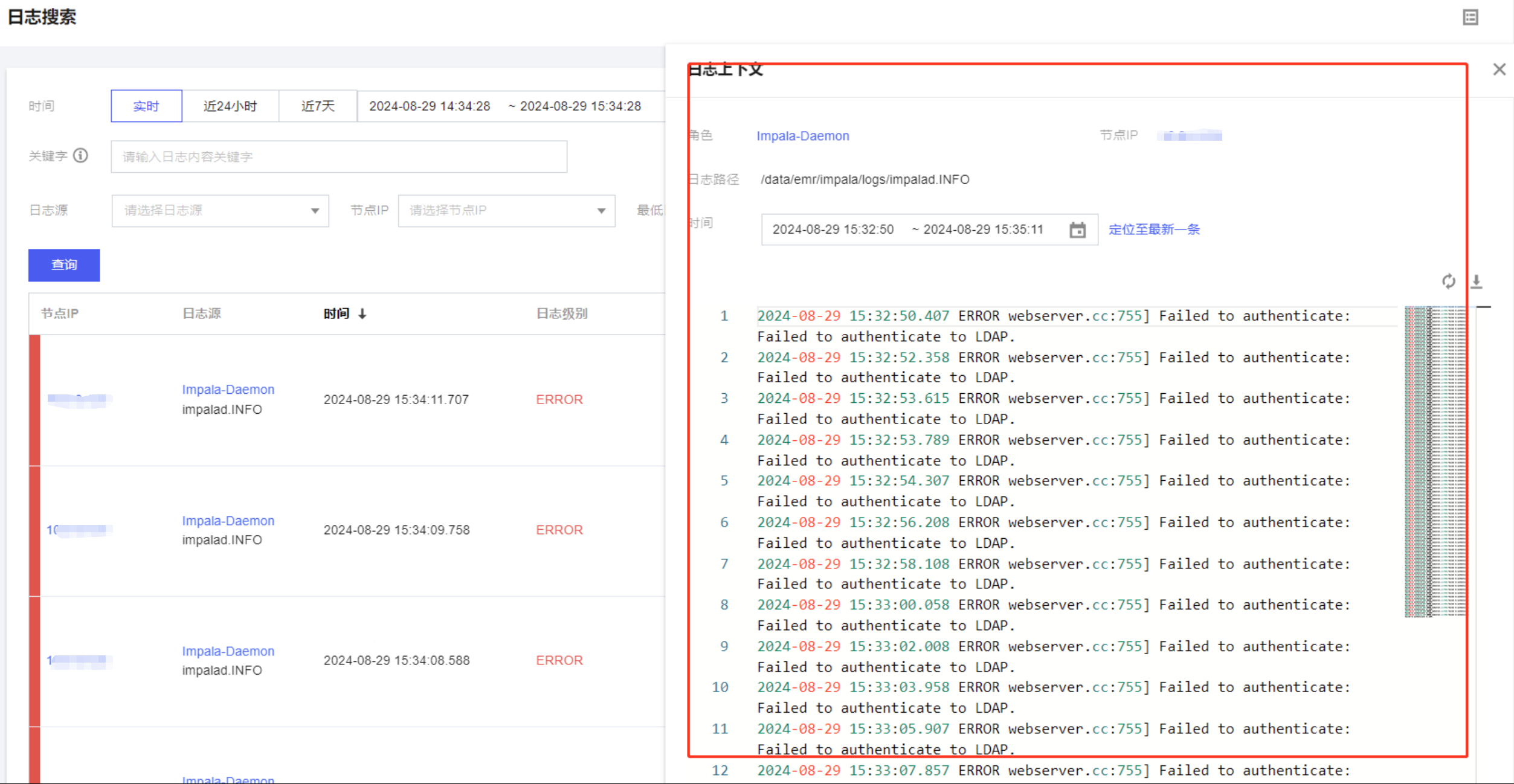The height and width of the screenshot is (784, 1514).
Task: Open first row Impala-Daemon log source link
Action: (x=228, y=390)
